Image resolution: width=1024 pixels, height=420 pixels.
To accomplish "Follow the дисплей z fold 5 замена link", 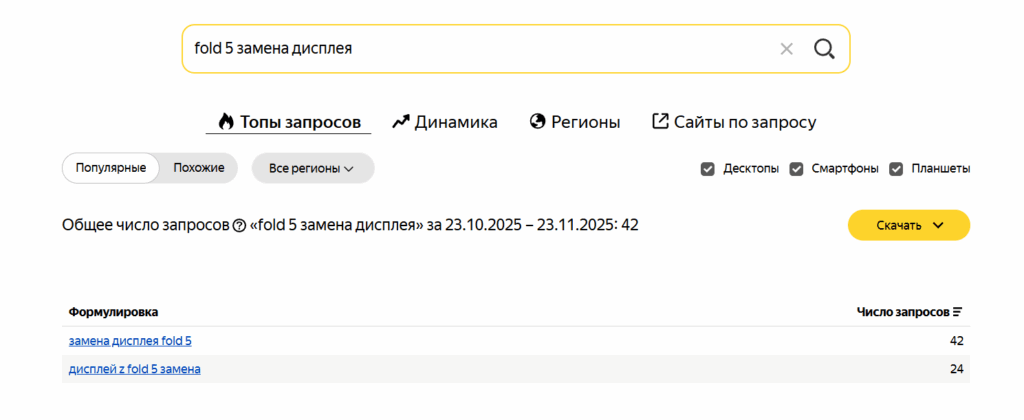I will [134, 369].
